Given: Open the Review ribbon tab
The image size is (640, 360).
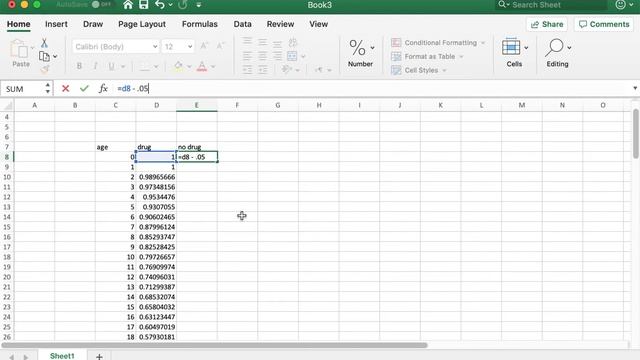Looking at the screenshot, I should click(280, 24).
